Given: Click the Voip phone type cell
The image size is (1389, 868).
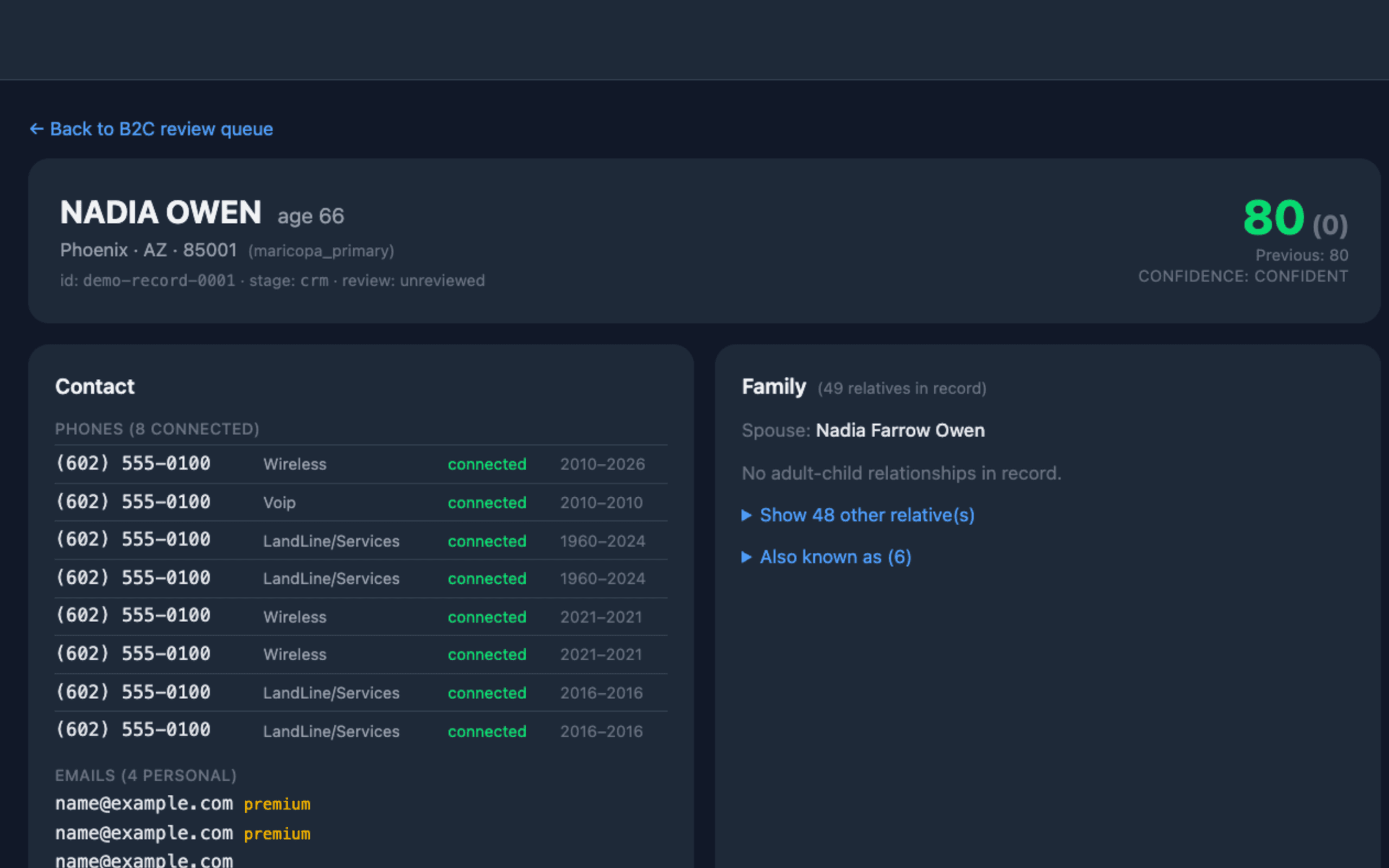Looking at the screenshot, I should [x=279, y=503].
